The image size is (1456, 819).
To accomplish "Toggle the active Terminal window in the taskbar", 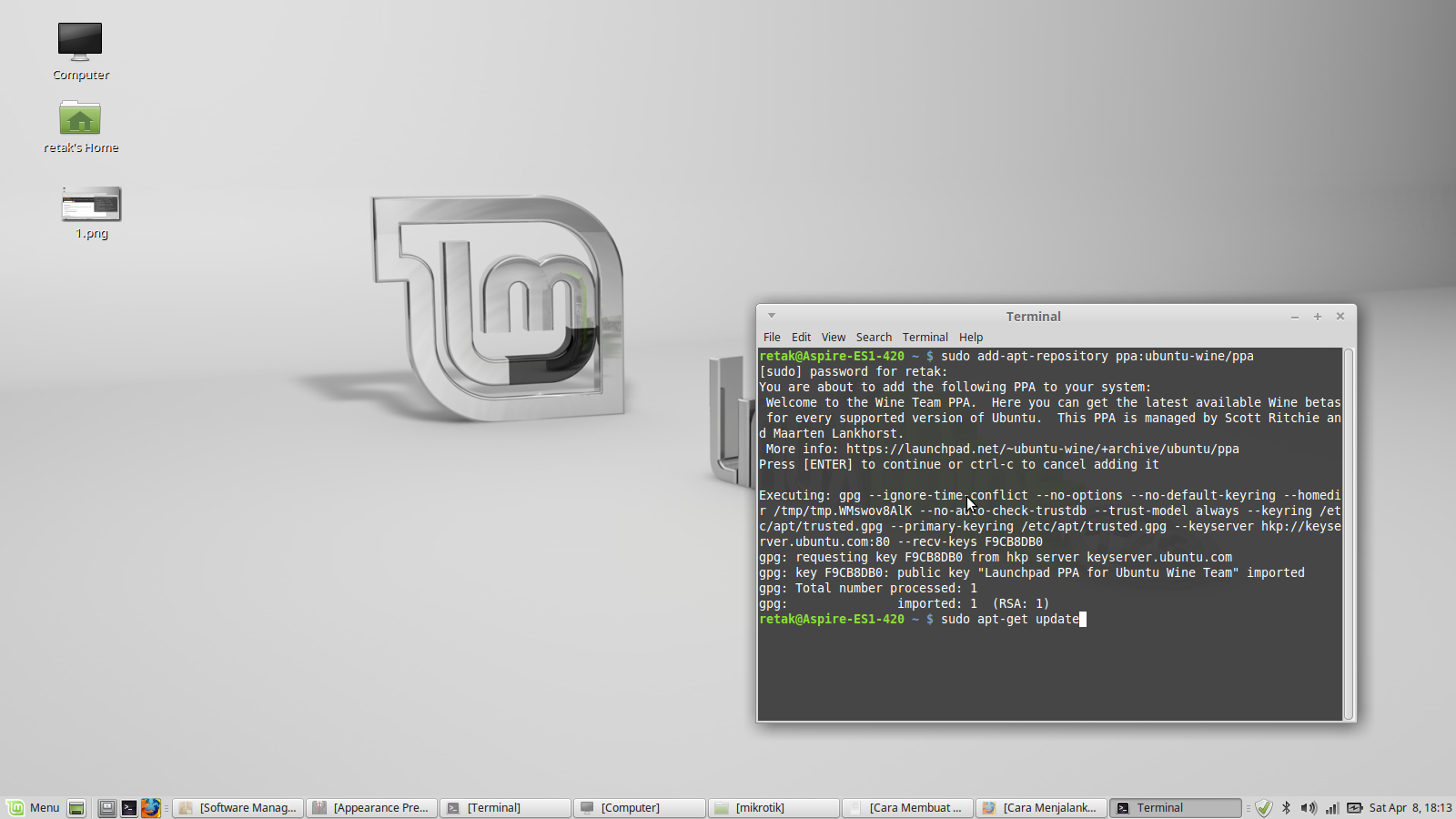I will click(x=1174, y=807).
